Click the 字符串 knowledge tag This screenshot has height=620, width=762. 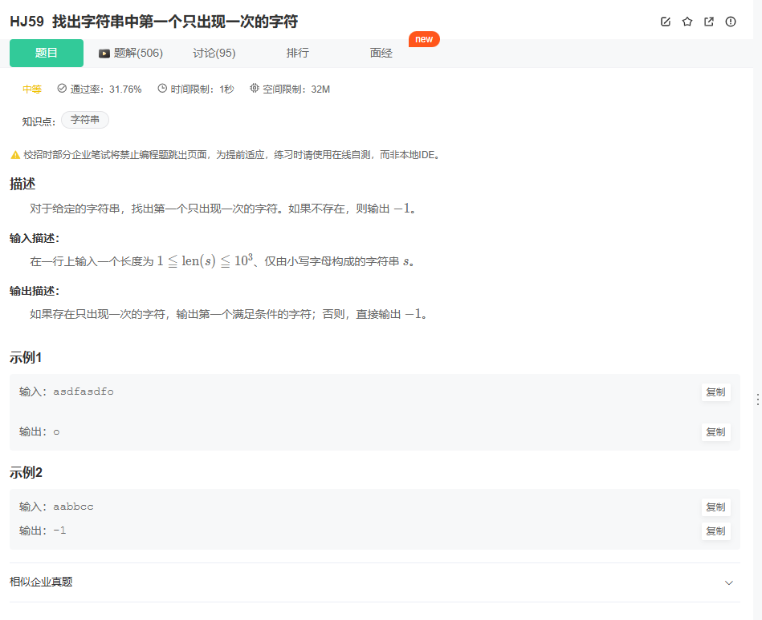click(85, 120)
